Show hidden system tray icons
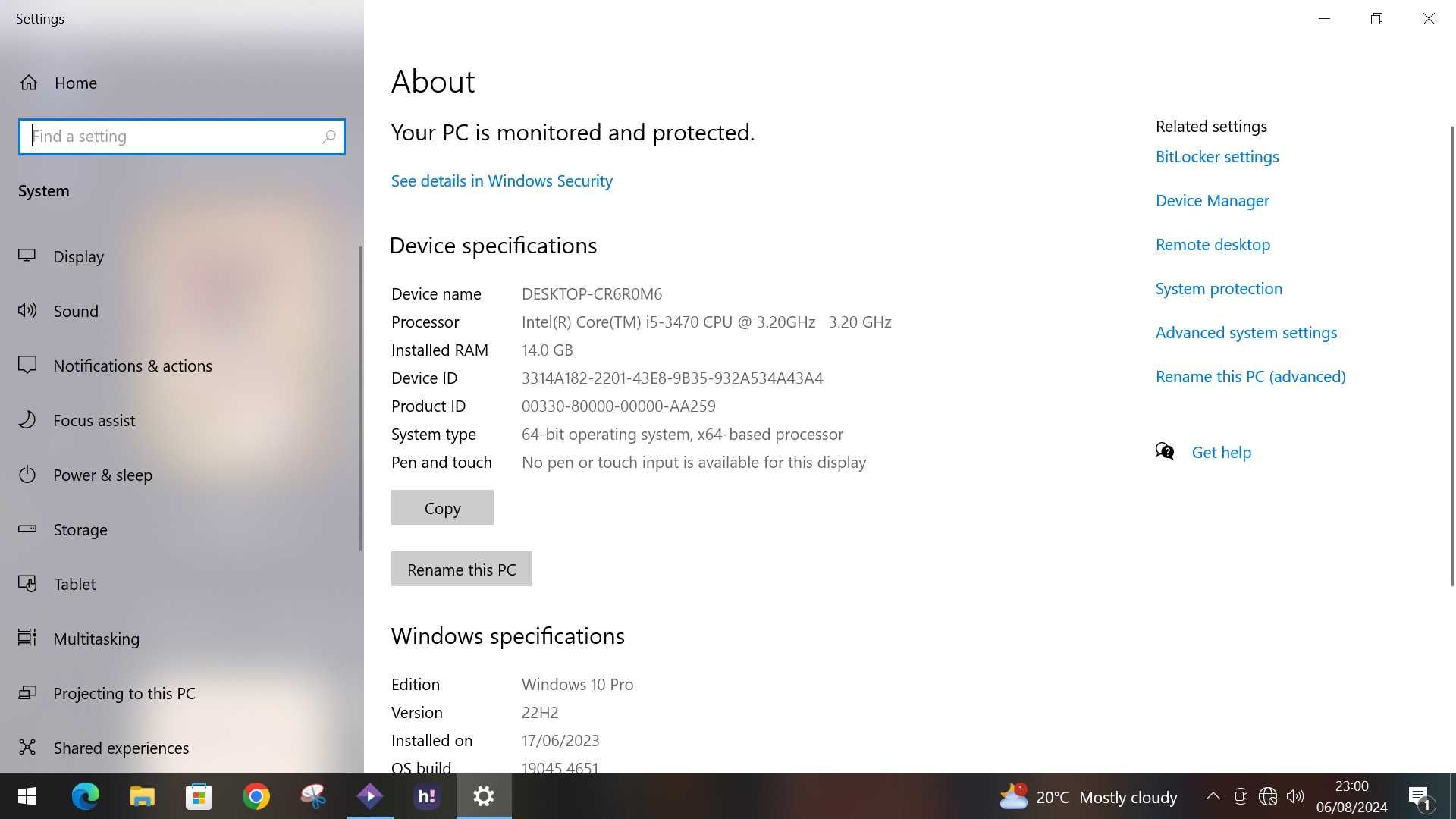The height and width of the screenshot is (819, 1456). click(1213, 796)
